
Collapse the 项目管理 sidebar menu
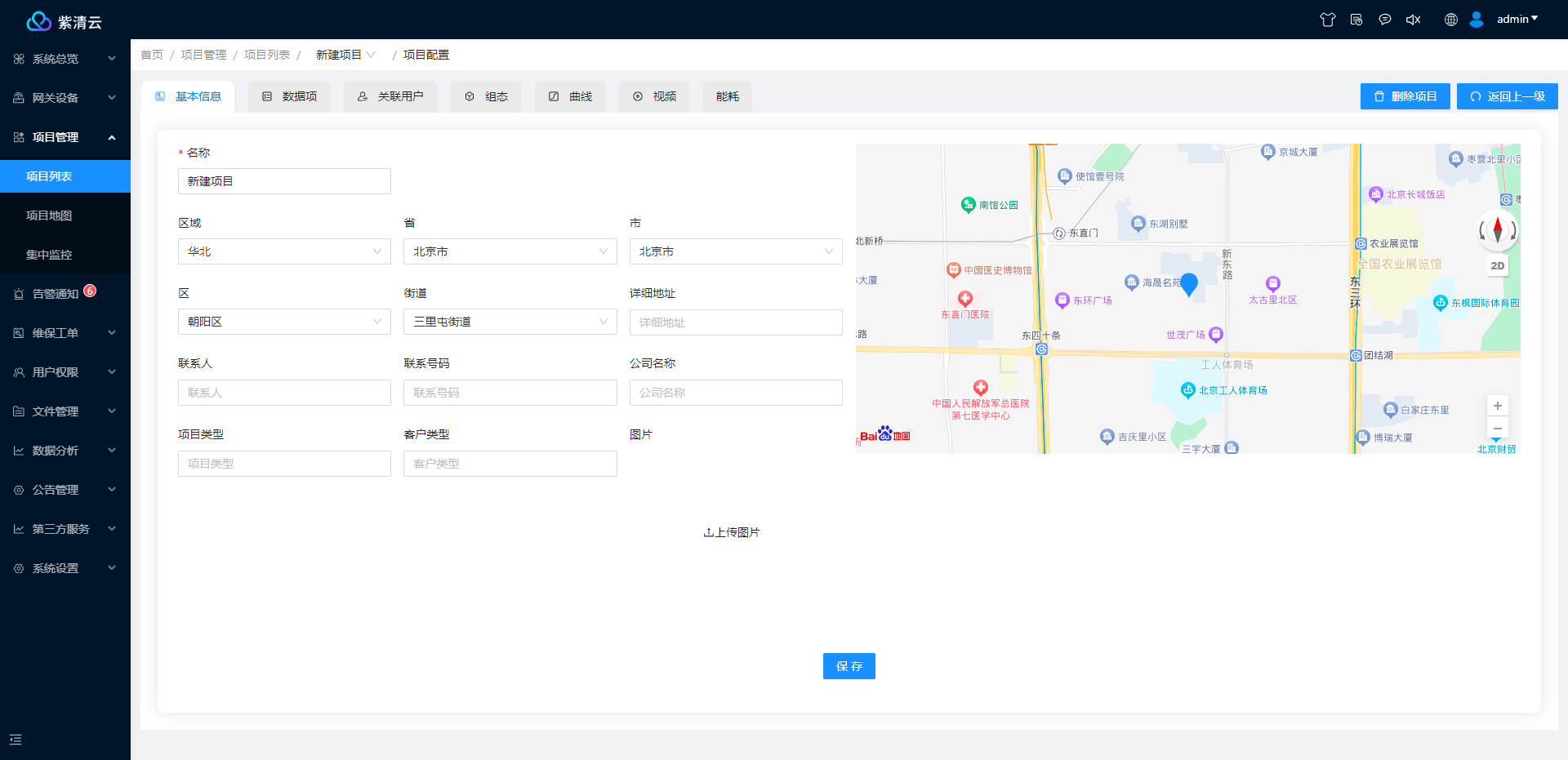click(x=65, y=137)
